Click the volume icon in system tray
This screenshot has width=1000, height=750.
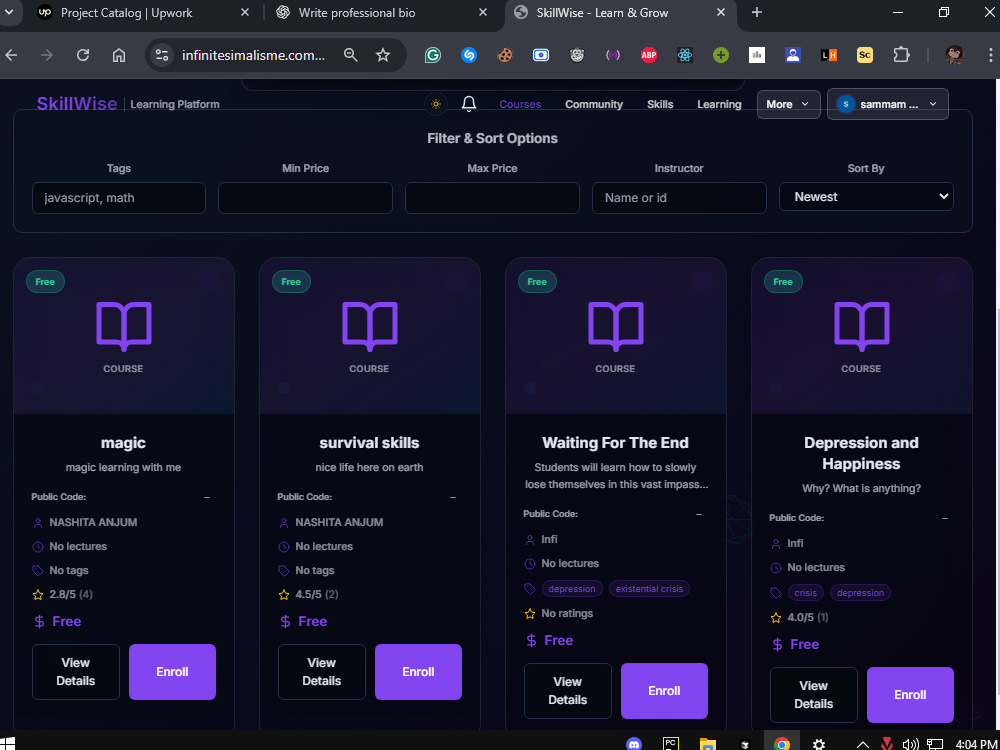[911, 744]
